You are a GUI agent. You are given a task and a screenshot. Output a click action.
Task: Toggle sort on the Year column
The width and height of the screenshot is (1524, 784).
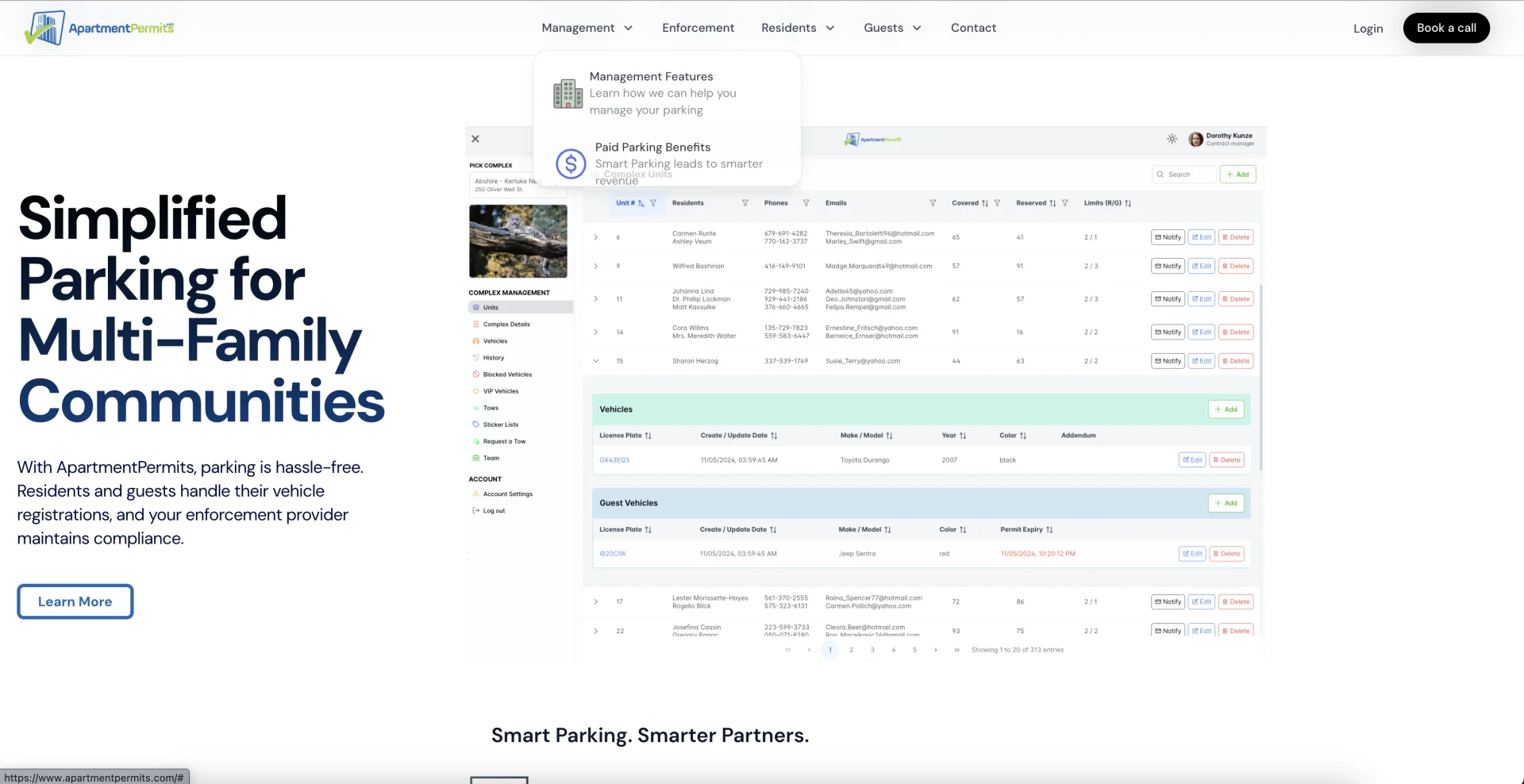click(961, 435)
